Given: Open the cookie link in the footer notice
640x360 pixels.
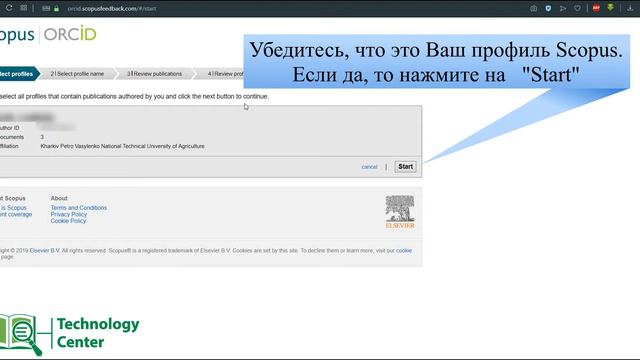Looking at the screenshot, I should point(404,251).
